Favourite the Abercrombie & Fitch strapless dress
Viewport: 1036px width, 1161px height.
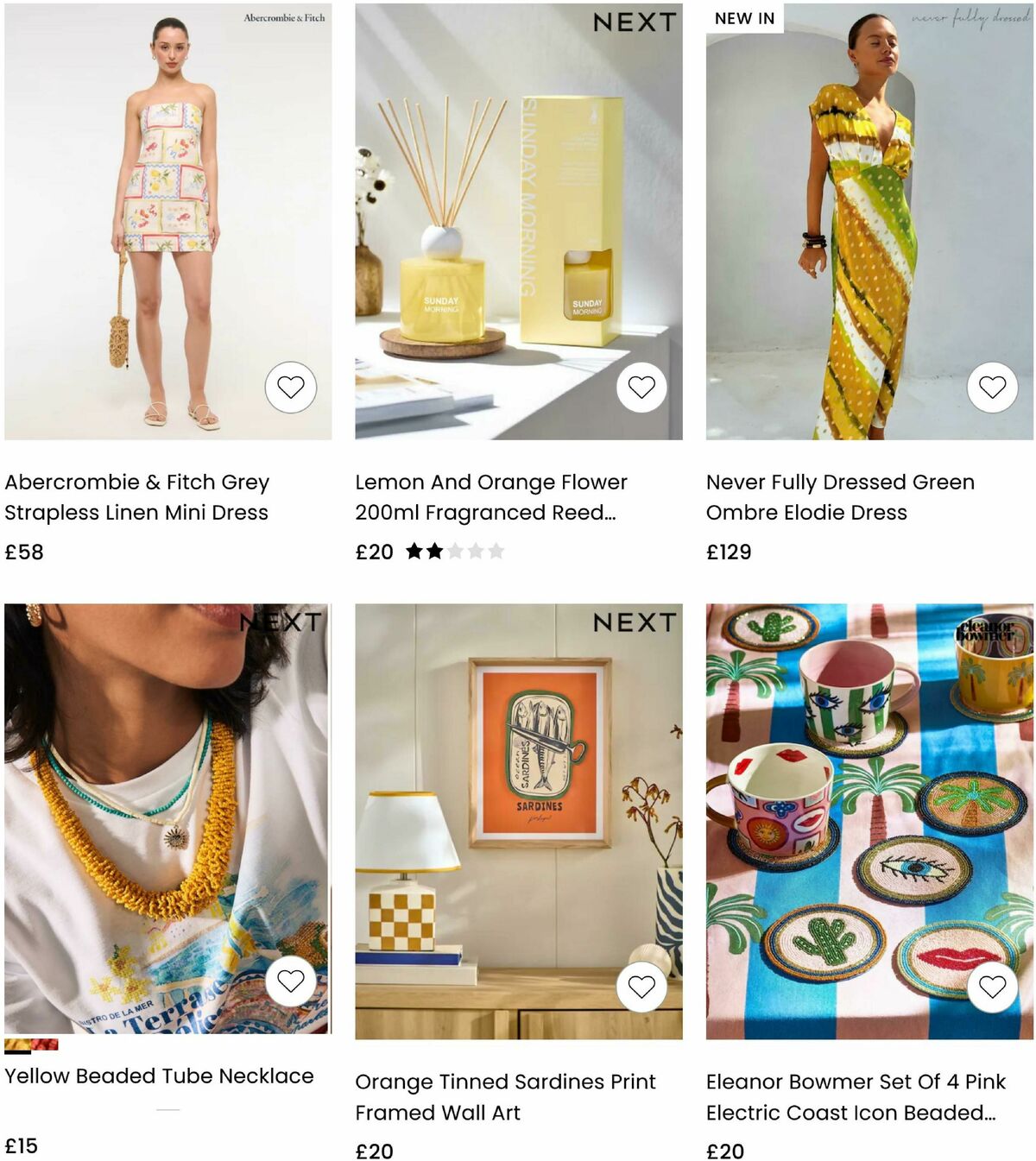click(291, 387)
